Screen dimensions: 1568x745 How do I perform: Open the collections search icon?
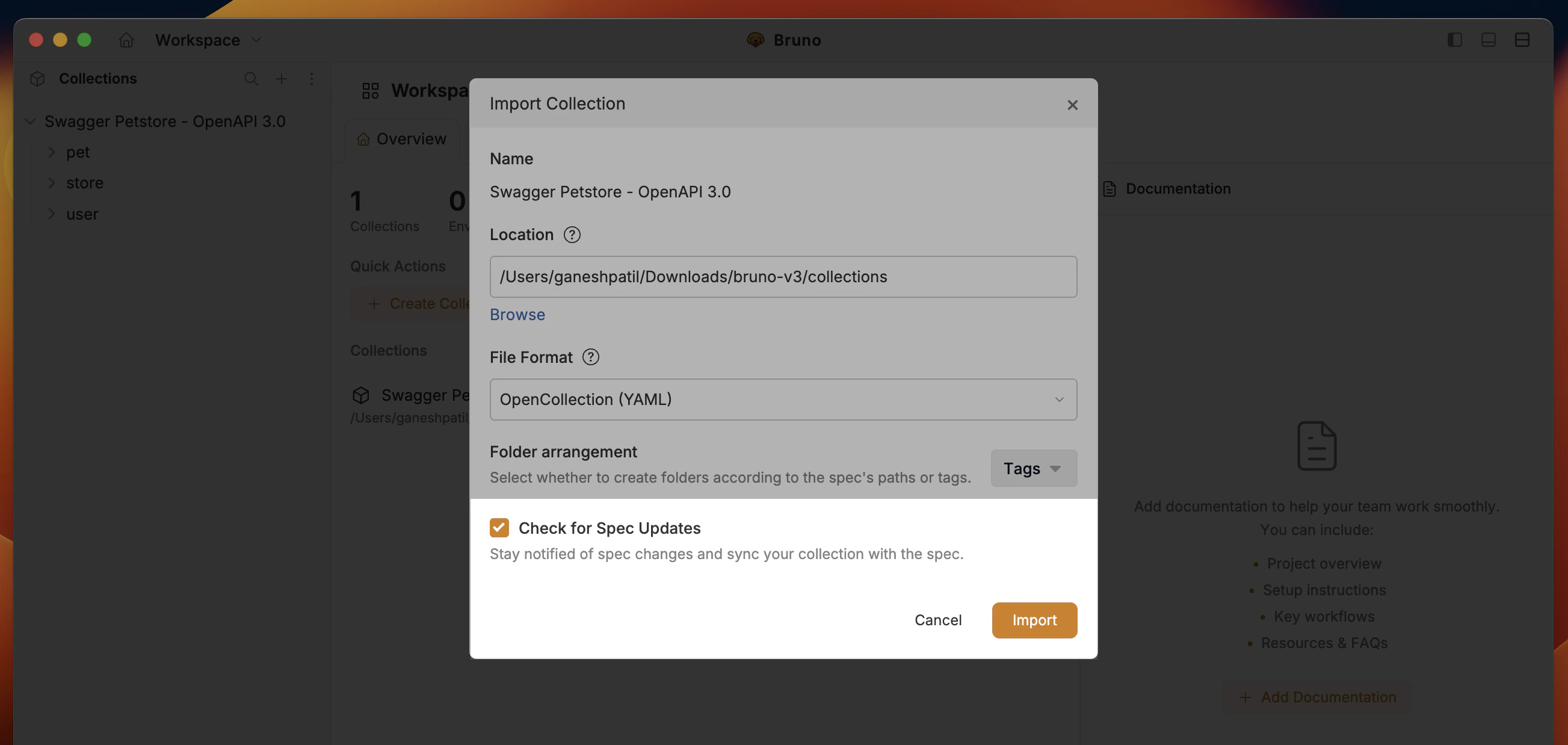[x=251, y=78]
